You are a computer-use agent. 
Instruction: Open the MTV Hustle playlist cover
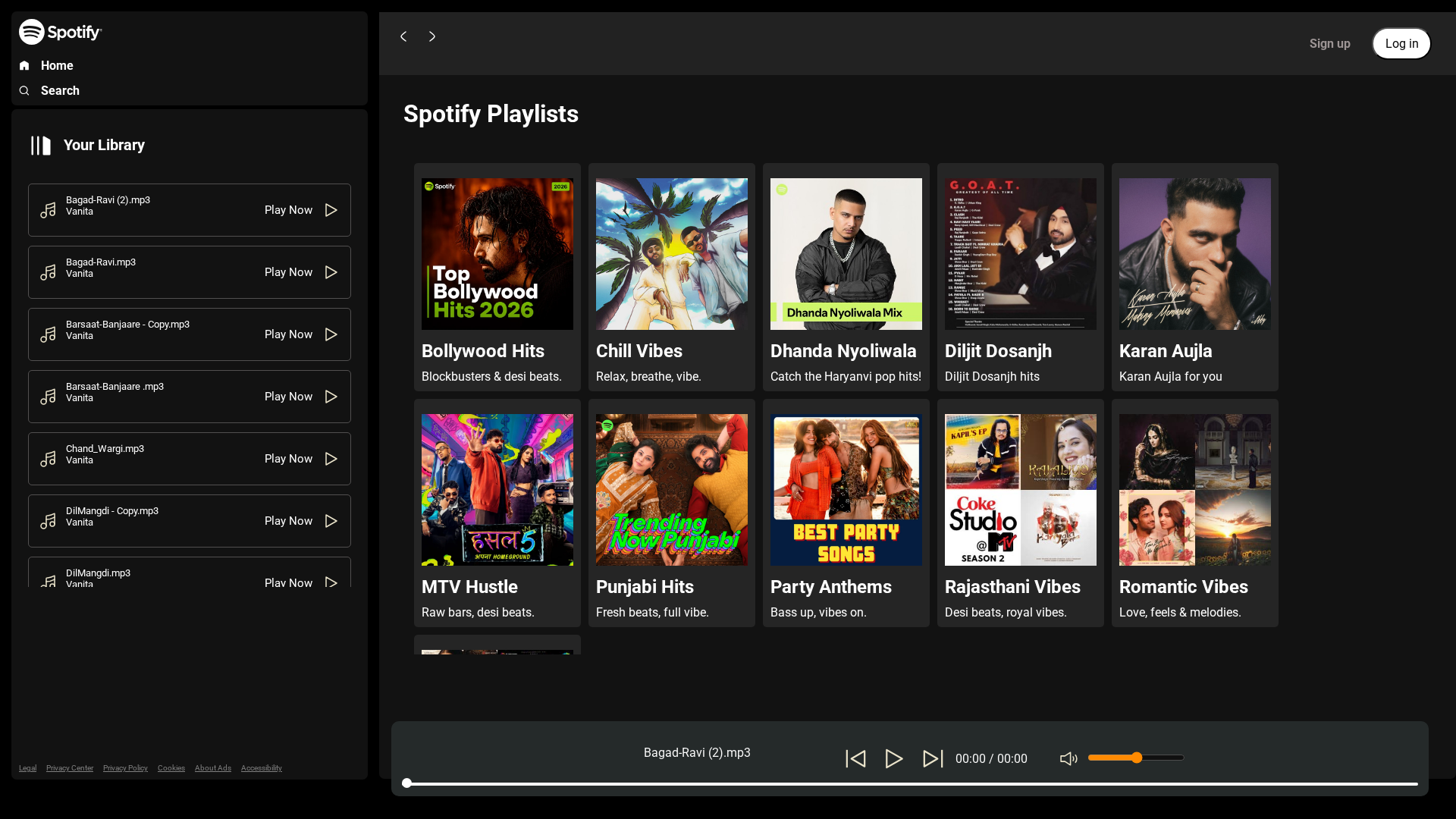[497, 490]
